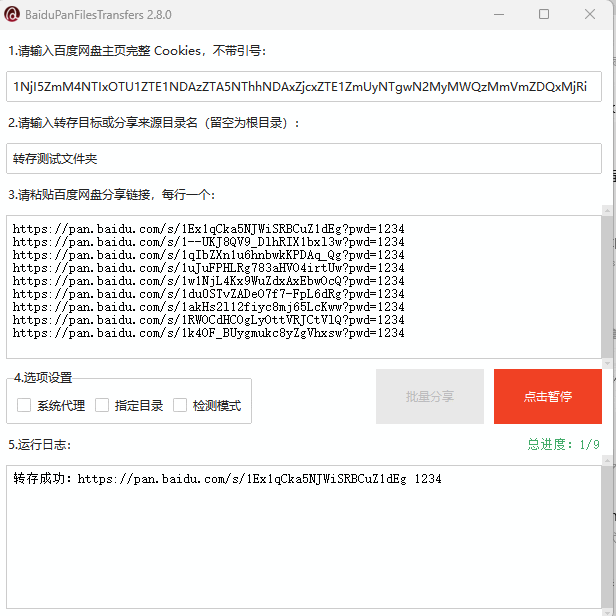Click the BaiduPanFilesTransfers app icon
This screenshot has height=616, width=616.
(x=12, y=15)
